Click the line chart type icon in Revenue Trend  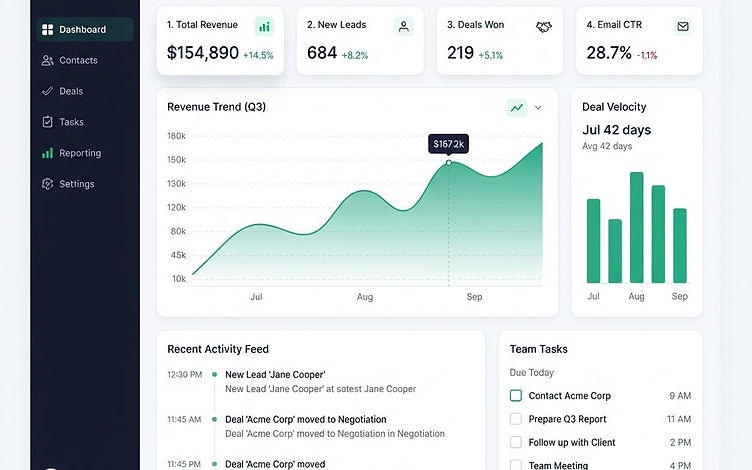[x=517, y=108]
